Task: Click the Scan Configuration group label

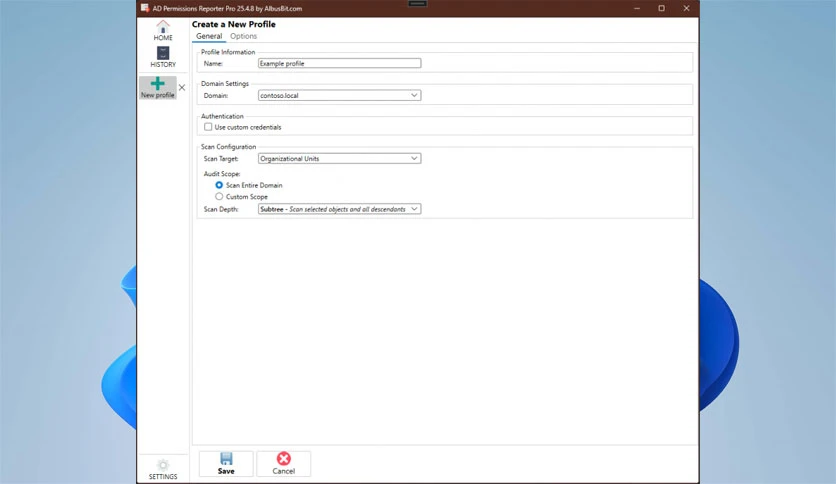Action: [x=228, y=147]
